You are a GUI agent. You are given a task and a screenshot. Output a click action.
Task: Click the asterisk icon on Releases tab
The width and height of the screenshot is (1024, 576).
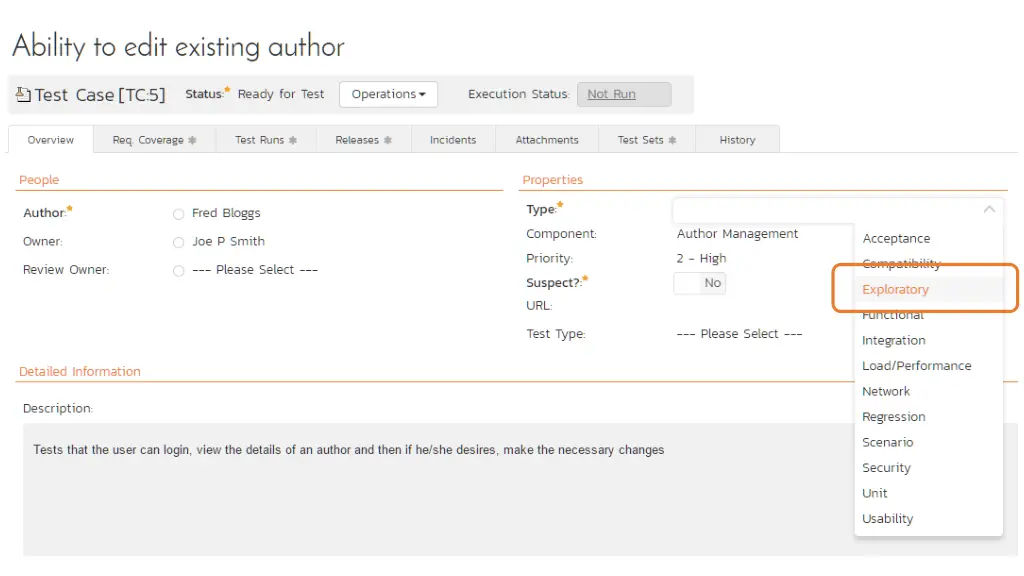(387, 140)
